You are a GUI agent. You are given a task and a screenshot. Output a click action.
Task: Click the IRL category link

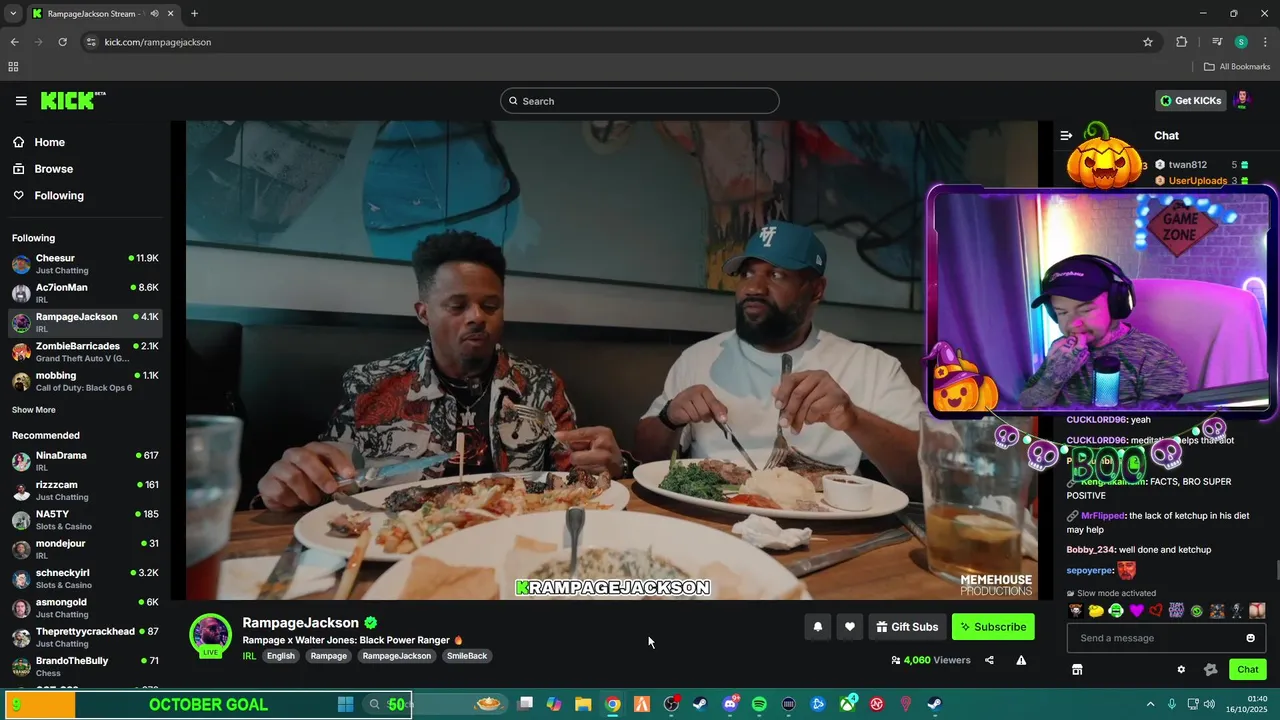click(x=249, y=656)
